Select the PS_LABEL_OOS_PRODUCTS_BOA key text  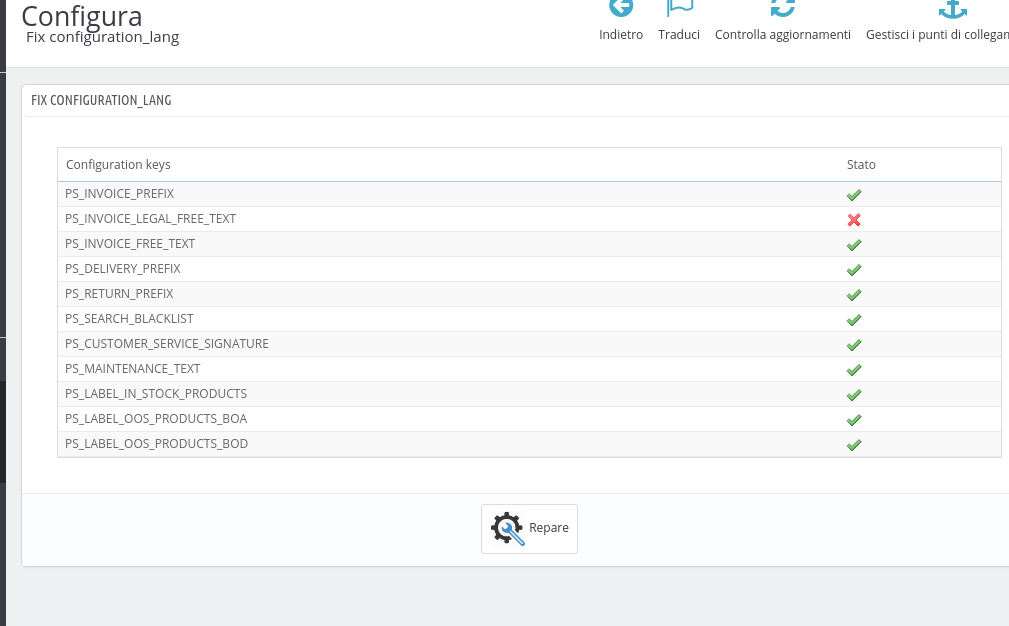tap(156, 419)
